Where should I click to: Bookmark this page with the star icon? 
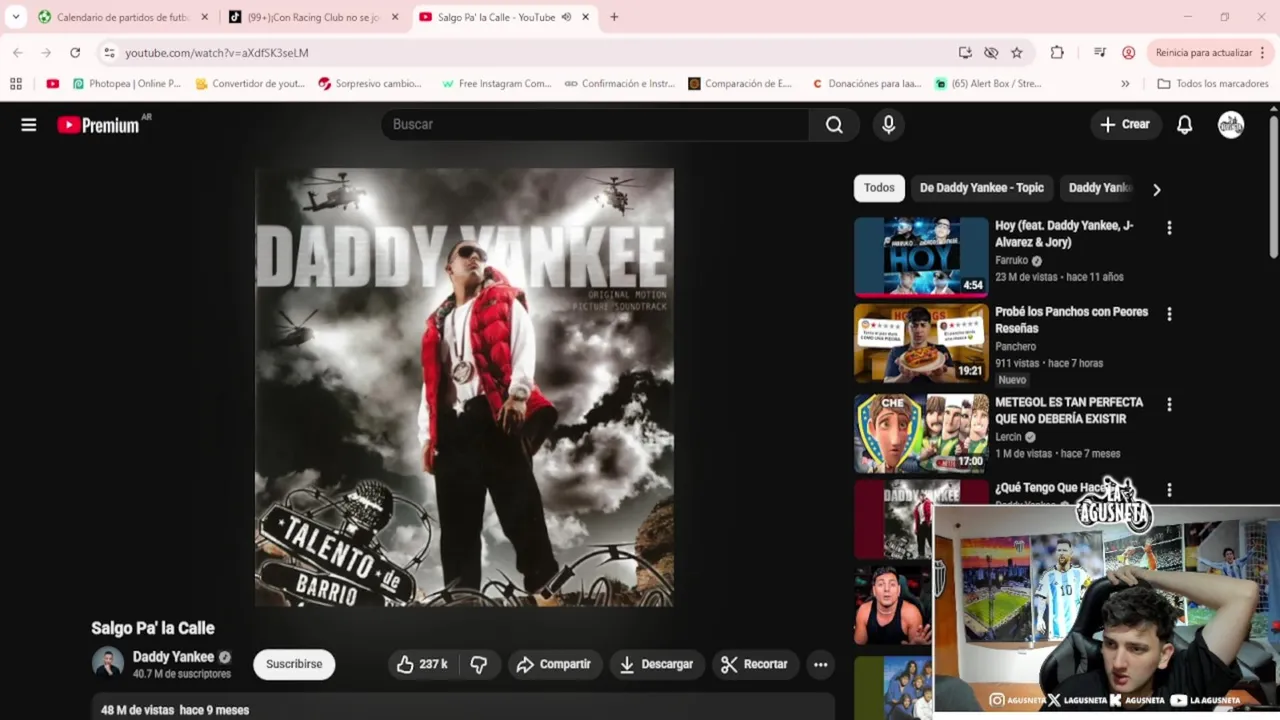click(1017, 52)
